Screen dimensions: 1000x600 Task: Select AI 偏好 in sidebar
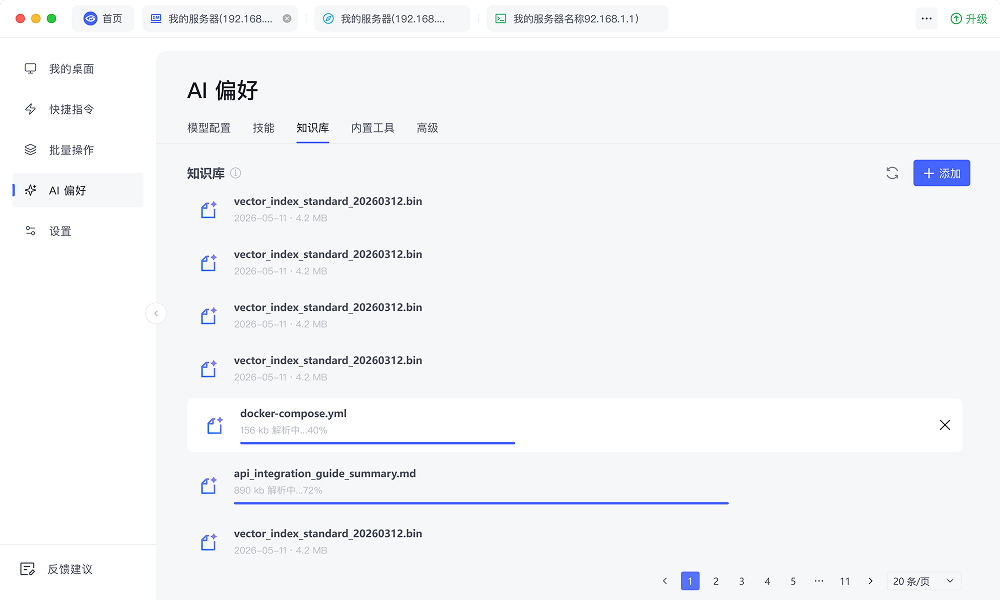[x=78, y=190]
